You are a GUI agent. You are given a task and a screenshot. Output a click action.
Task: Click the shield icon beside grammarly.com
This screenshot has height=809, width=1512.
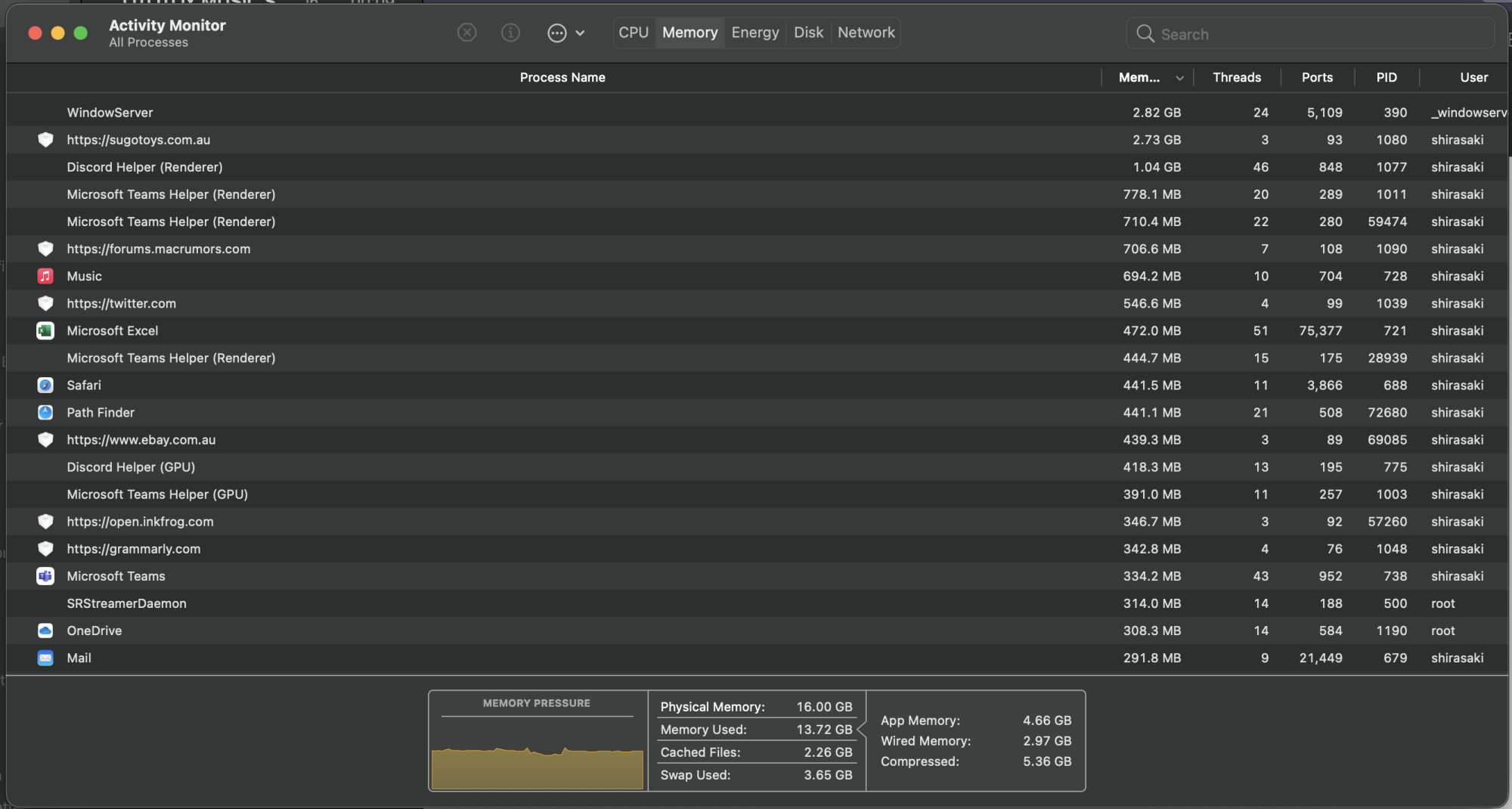click(x=45, y=549)
